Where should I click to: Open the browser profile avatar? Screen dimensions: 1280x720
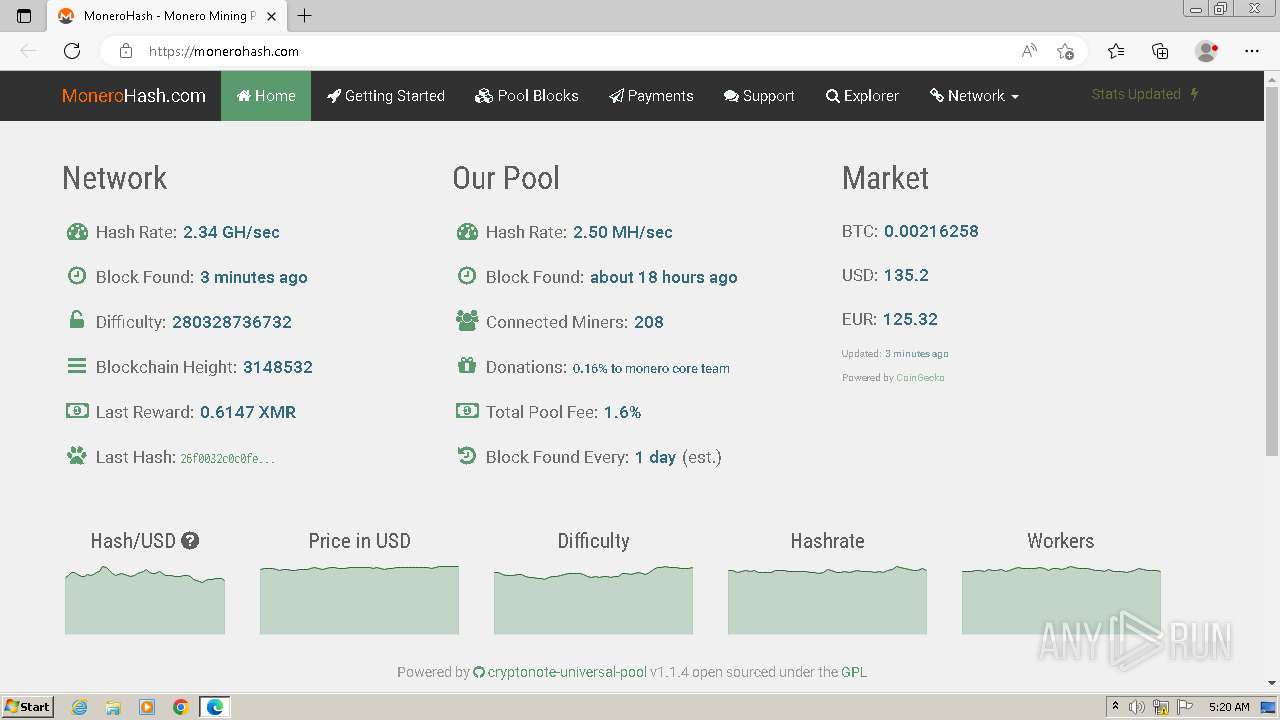click(x=1206, y=51)
